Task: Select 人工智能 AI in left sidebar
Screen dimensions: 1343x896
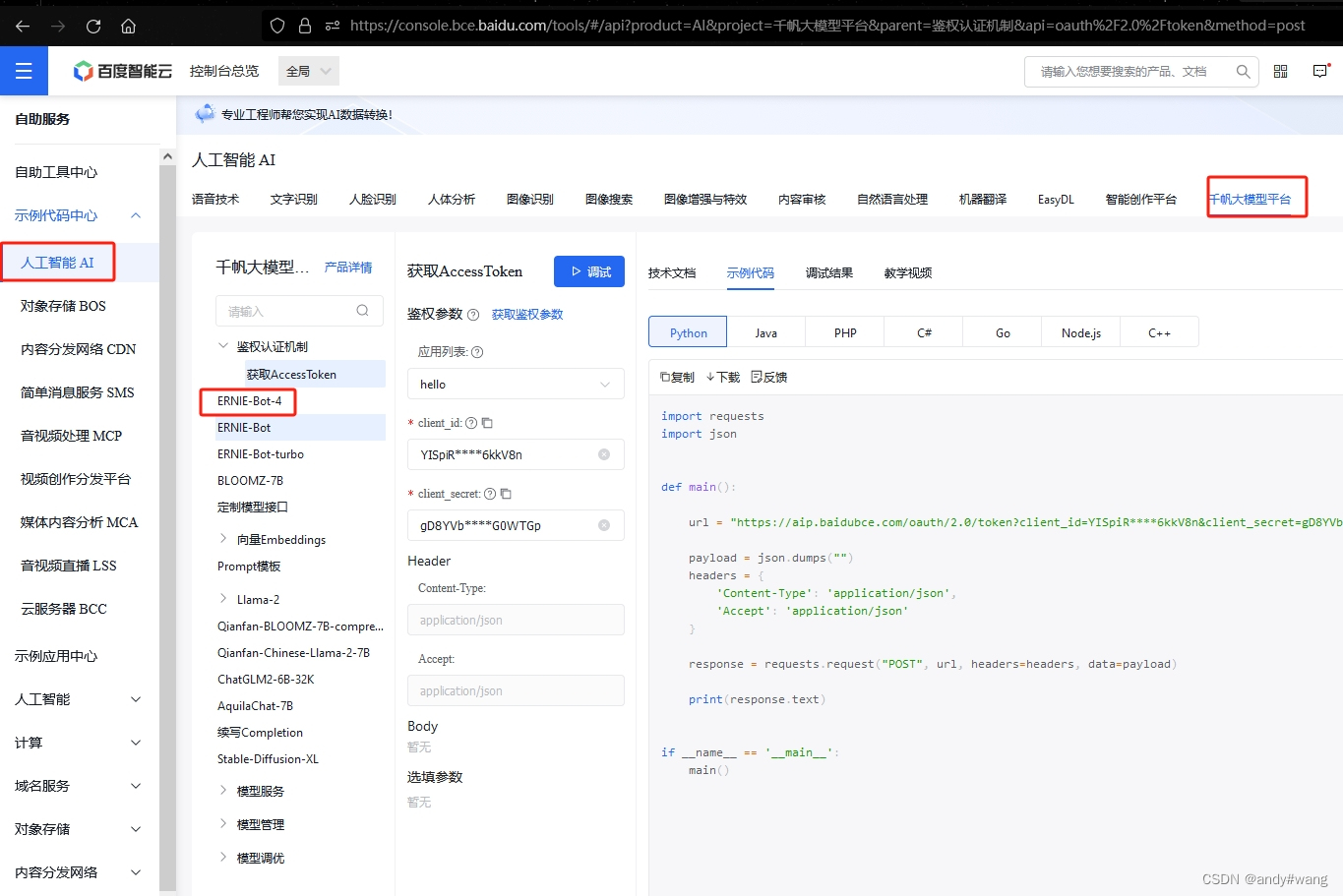Action: pyautogui.click(x=57, y=263)
